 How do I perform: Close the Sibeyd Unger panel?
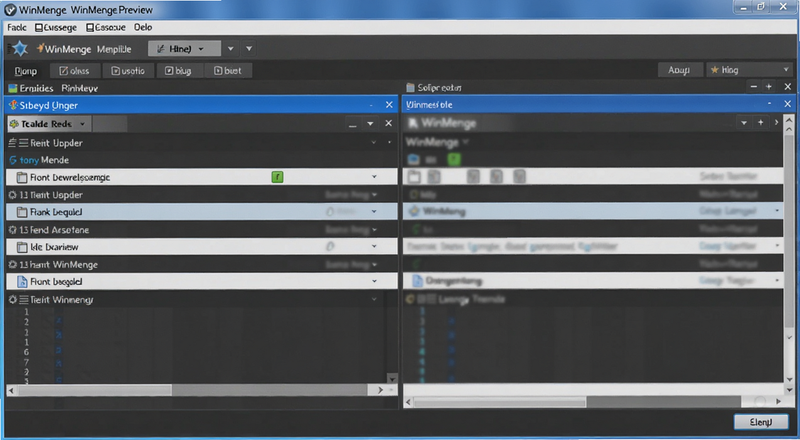click(389, 105)
